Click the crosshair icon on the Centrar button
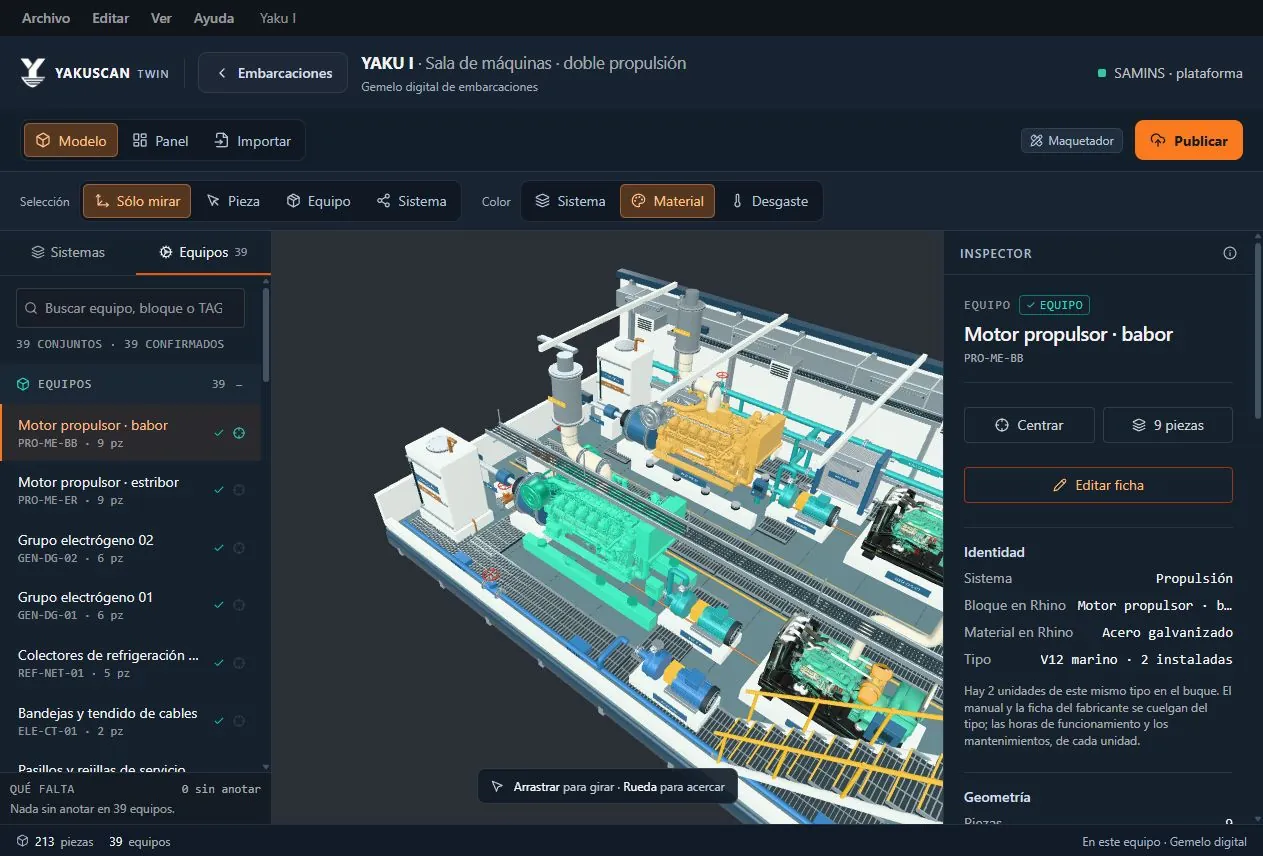 1002,425
